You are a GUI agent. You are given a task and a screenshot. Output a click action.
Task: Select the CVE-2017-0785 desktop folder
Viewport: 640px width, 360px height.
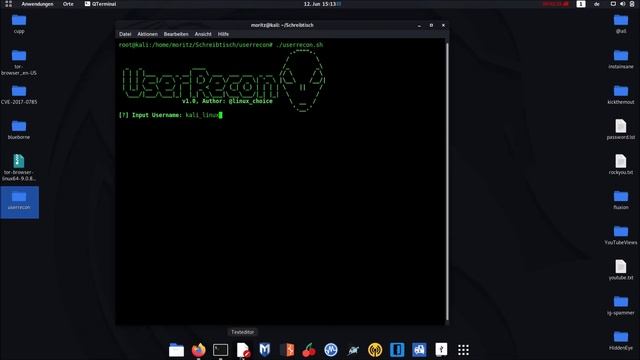19,94
